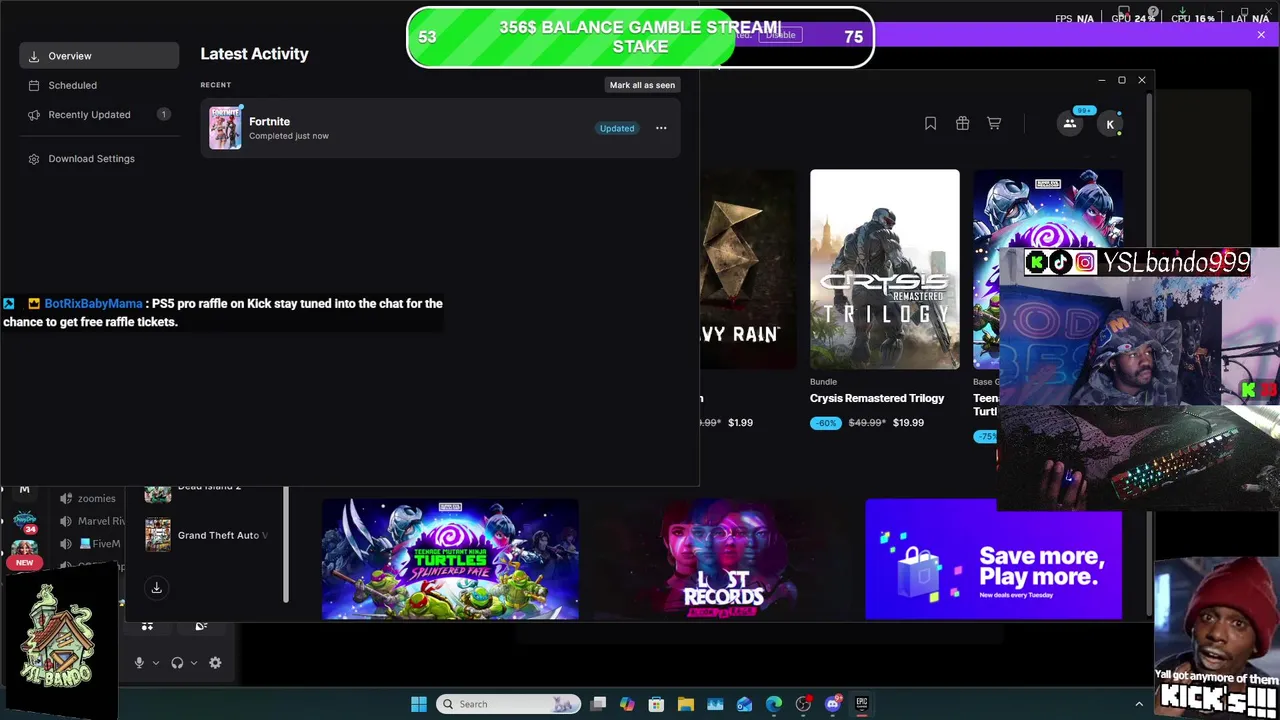Open the Recently Updated section
The width and height of the screenshot is (1280, 720).
[99, 114]
